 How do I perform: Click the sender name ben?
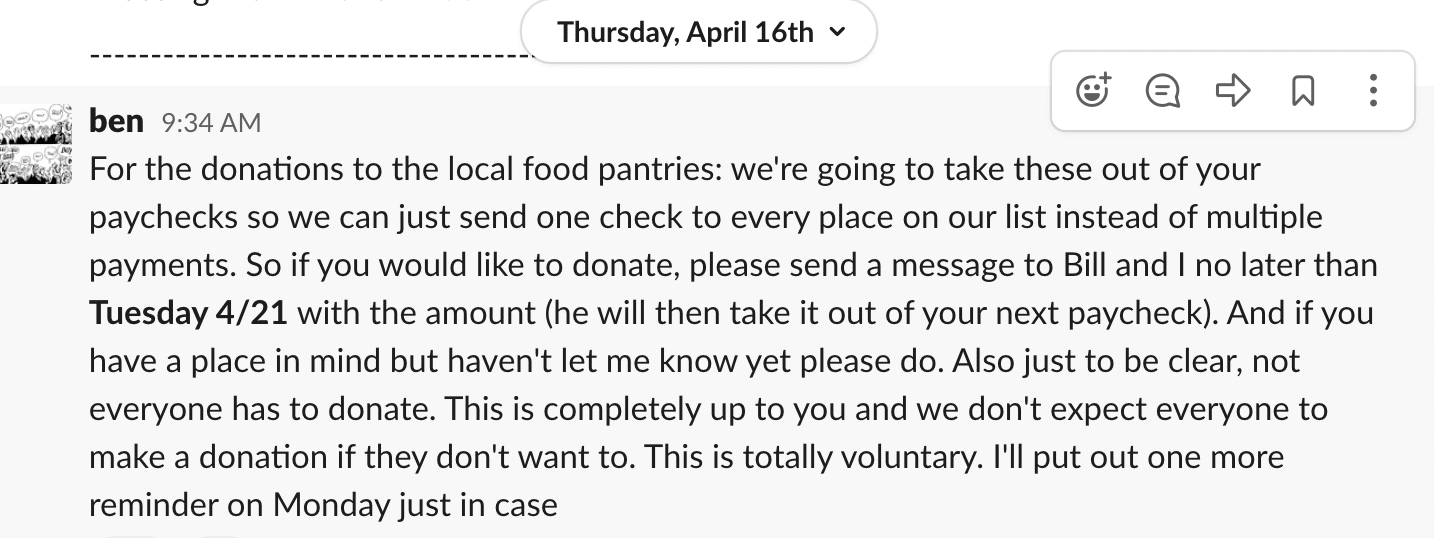tap(116, 121)
